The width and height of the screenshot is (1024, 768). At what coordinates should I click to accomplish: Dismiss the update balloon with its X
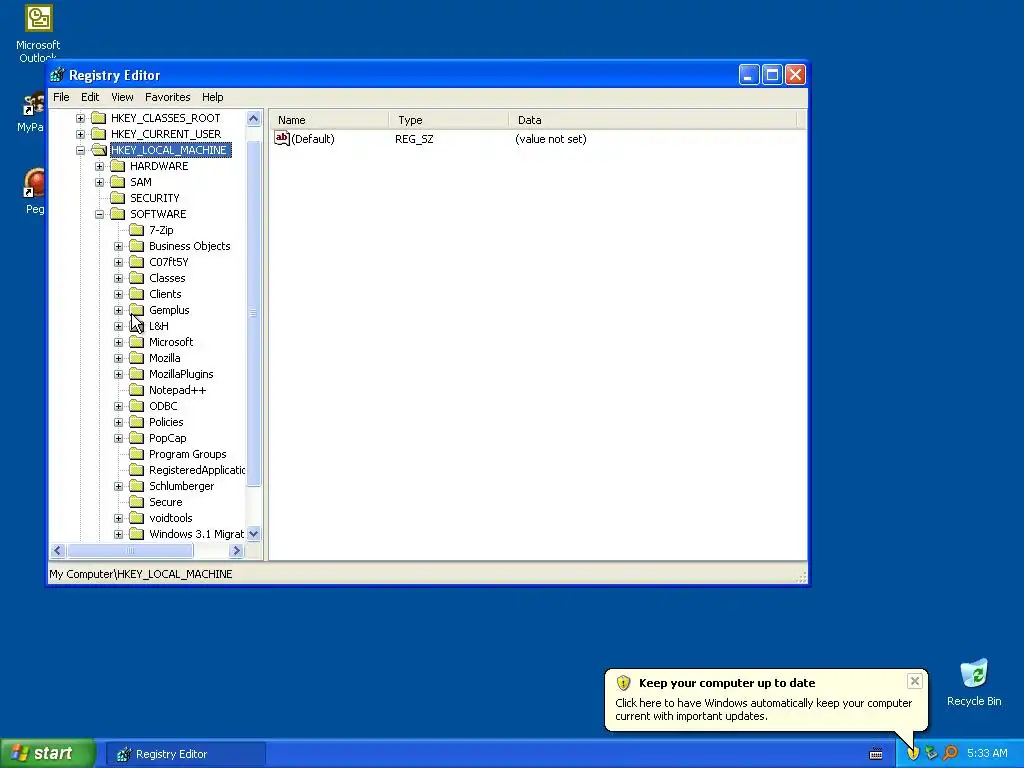coord(914,681)
